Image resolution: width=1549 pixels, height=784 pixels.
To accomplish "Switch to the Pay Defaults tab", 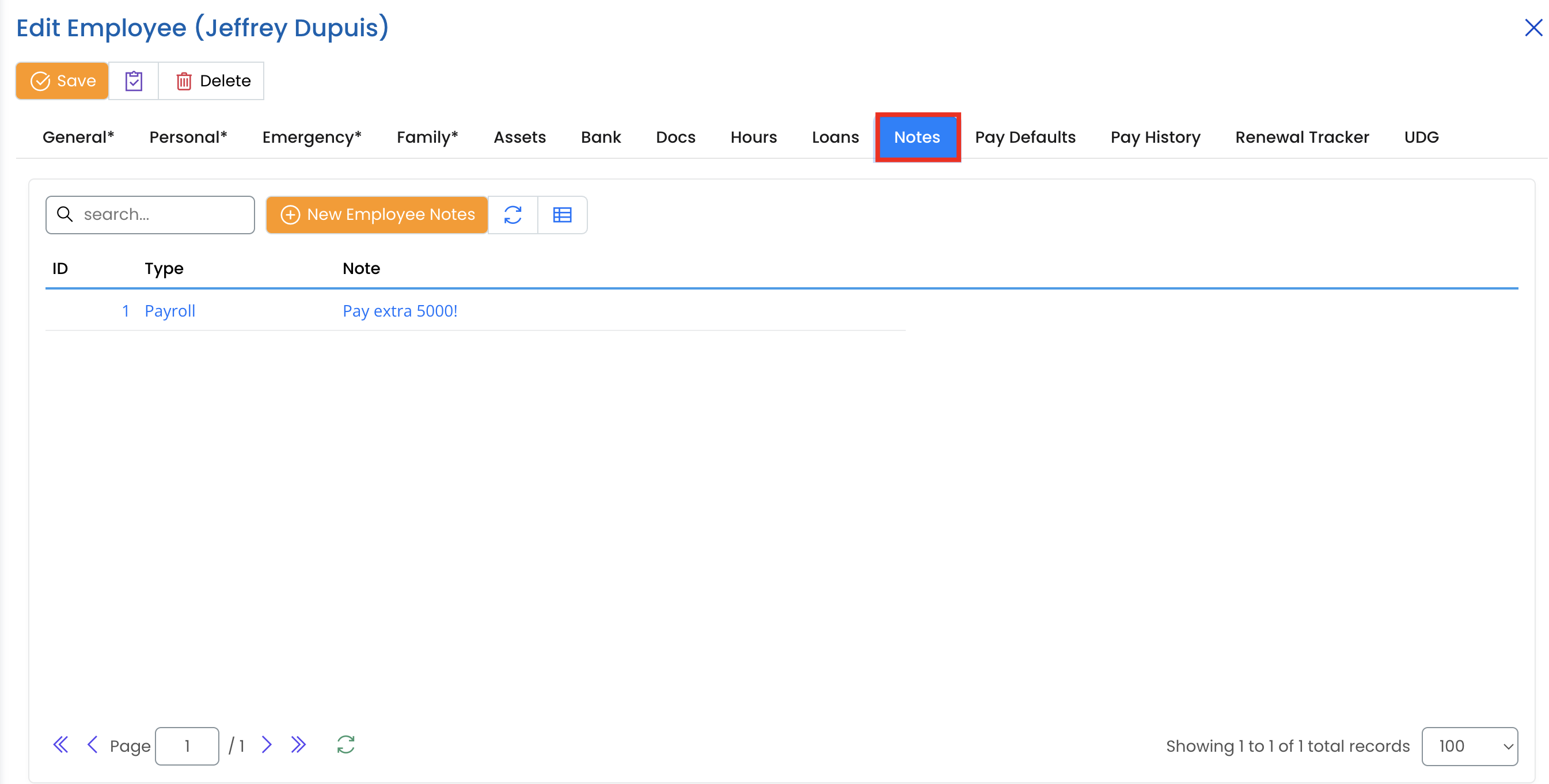I will (1024, 137).
